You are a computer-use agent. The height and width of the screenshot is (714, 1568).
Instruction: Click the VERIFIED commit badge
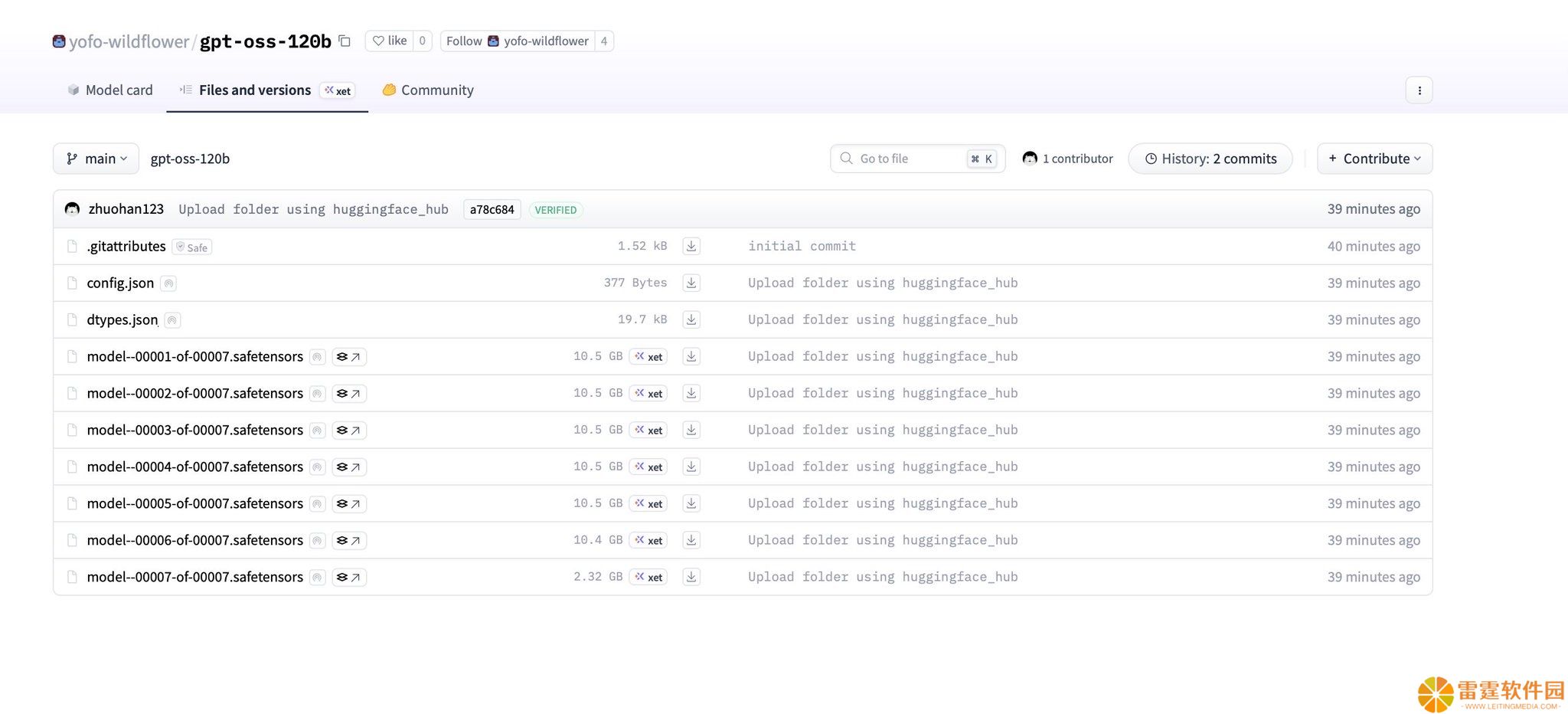556,210
